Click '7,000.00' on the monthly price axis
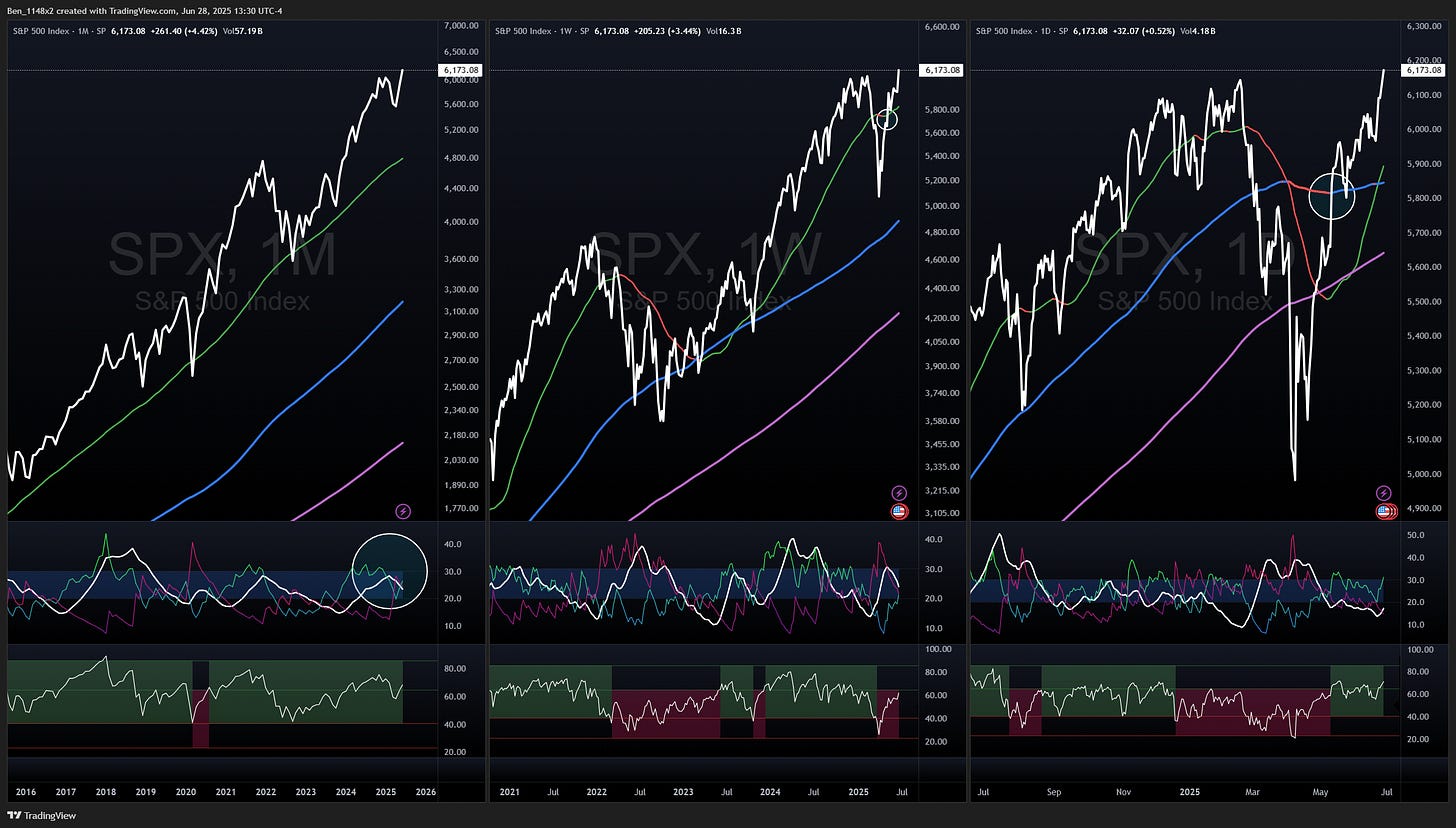 pos(461,25)
